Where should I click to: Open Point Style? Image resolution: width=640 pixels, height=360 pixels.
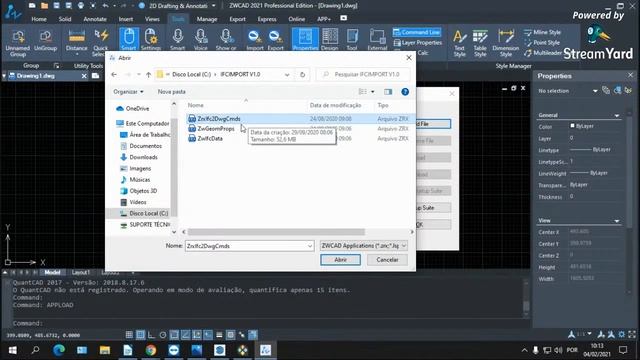542,42
